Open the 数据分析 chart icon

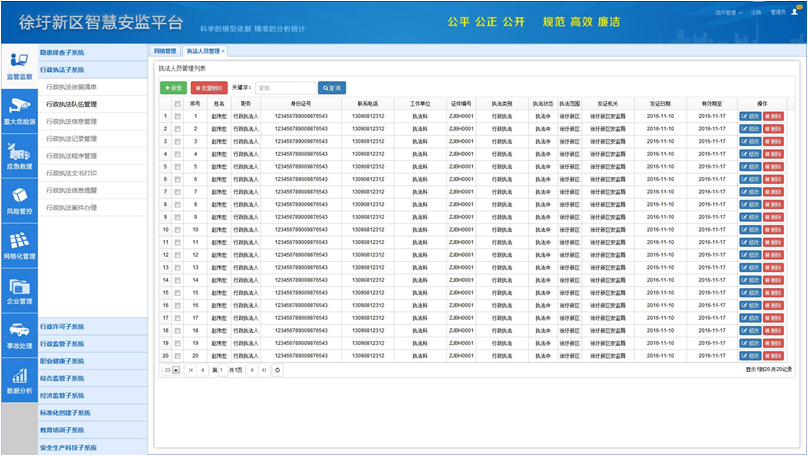[19, 379]
